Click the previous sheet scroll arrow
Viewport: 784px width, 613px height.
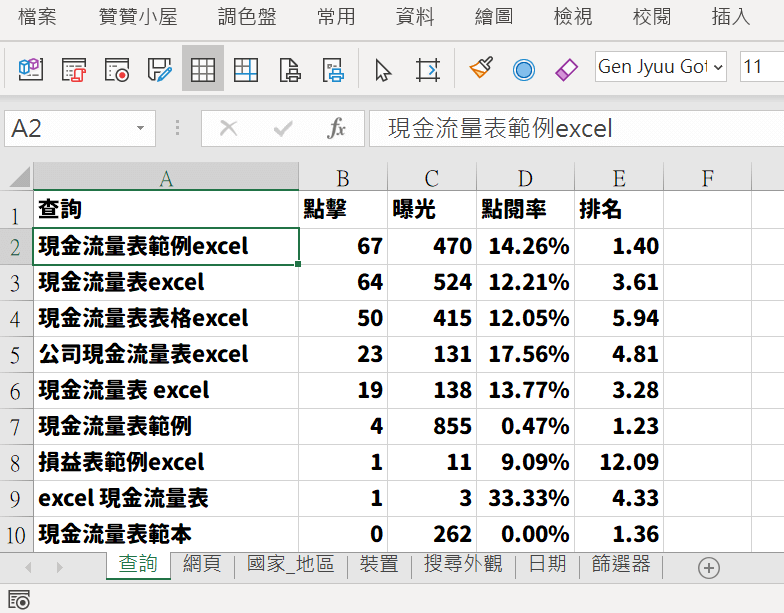point(28,568)
